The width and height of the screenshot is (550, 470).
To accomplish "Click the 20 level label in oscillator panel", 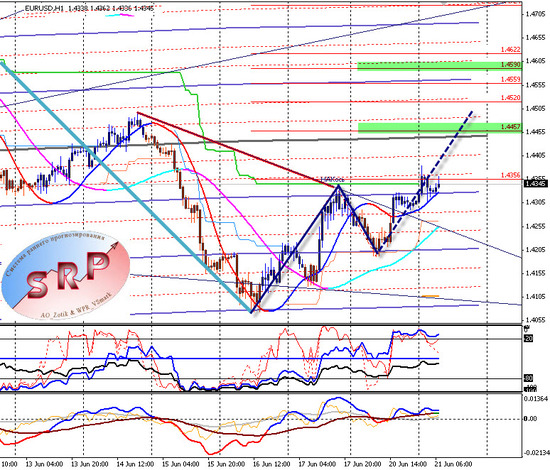I will 528,338.
